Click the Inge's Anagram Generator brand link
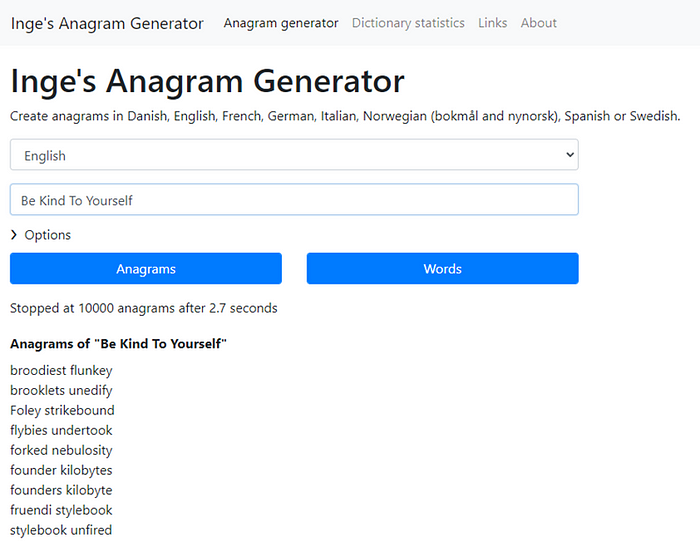Screen dimensions: 700x546 pos(107,23)
